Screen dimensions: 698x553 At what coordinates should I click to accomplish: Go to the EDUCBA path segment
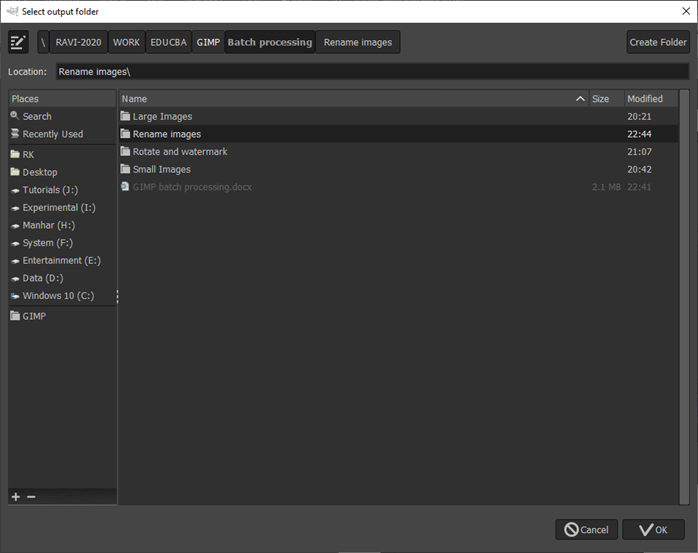pos(168,42)
